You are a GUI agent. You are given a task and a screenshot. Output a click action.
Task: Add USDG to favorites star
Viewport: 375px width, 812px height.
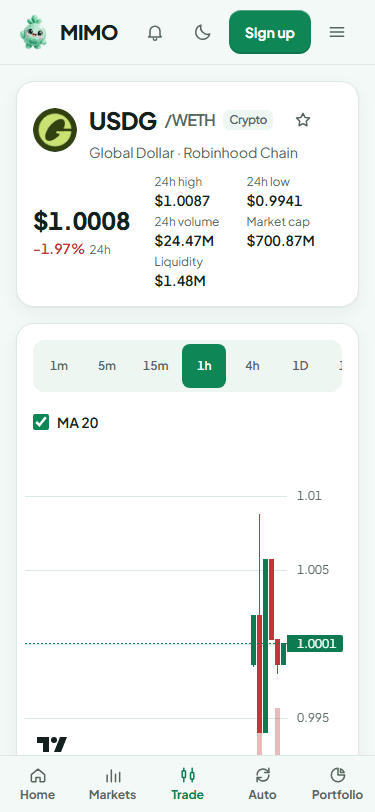[302, 120]
